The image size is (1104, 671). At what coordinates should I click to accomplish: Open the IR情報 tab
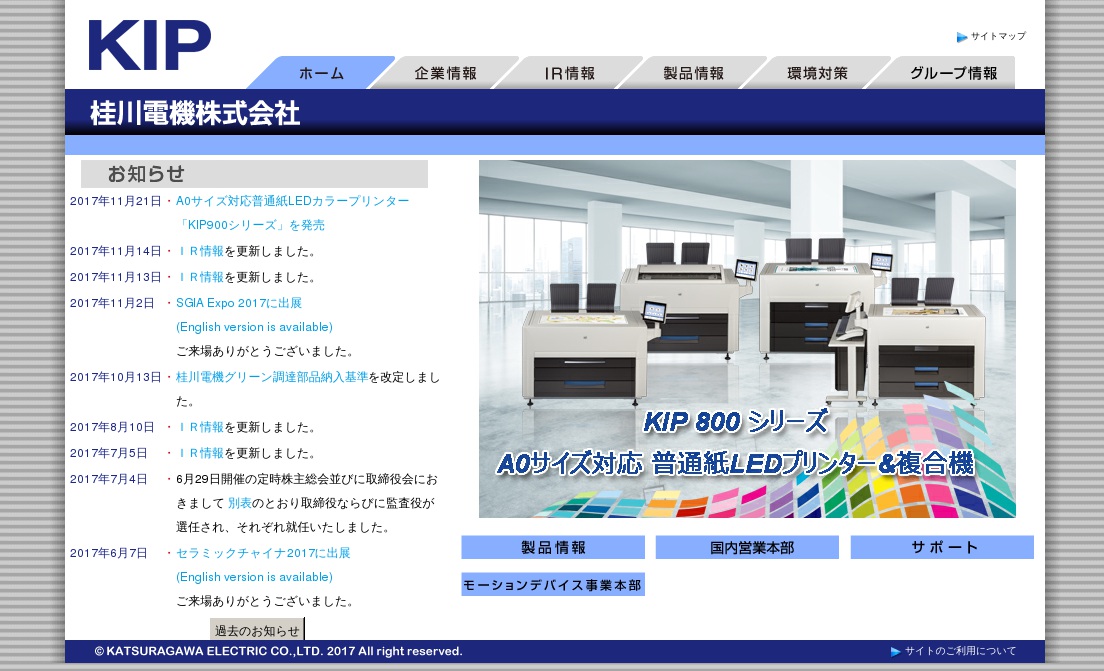[x=569, y=73]
